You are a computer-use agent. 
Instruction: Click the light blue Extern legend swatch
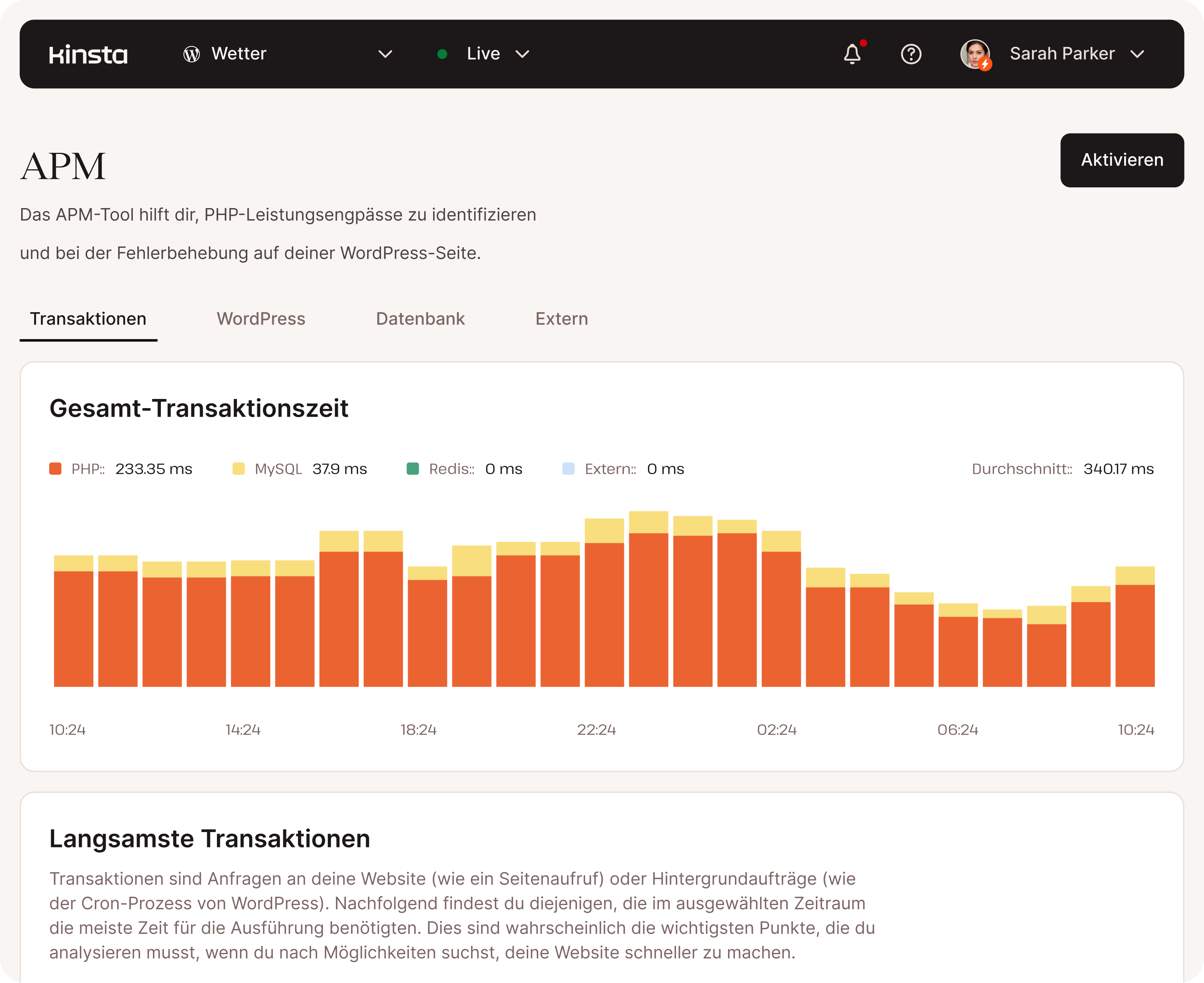(x=568, y=469)
